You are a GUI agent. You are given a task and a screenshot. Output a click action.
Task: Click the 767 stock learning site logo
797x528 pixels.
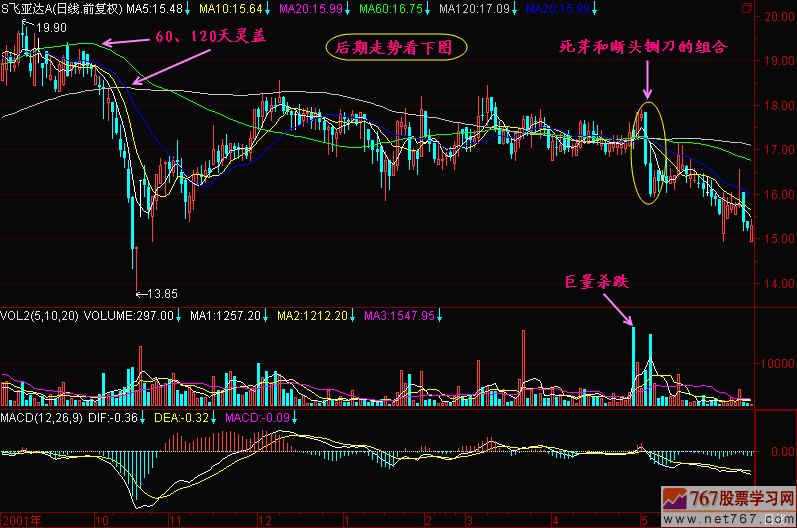[x=727, y=498]
